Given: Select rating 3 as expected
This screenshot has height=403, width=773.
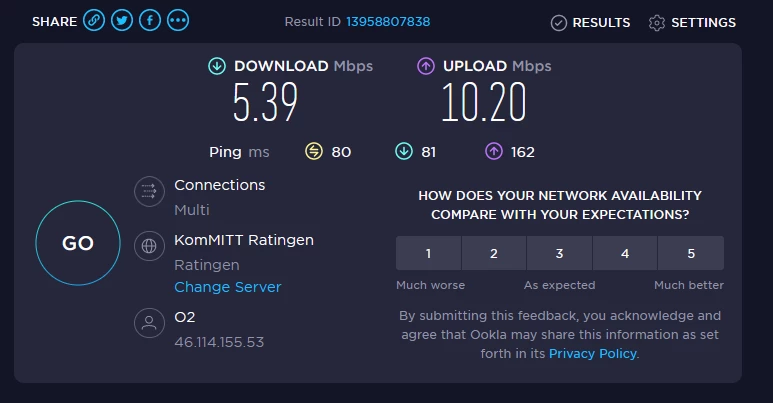Looking at the screenshot, I should [x=559, y=253].
